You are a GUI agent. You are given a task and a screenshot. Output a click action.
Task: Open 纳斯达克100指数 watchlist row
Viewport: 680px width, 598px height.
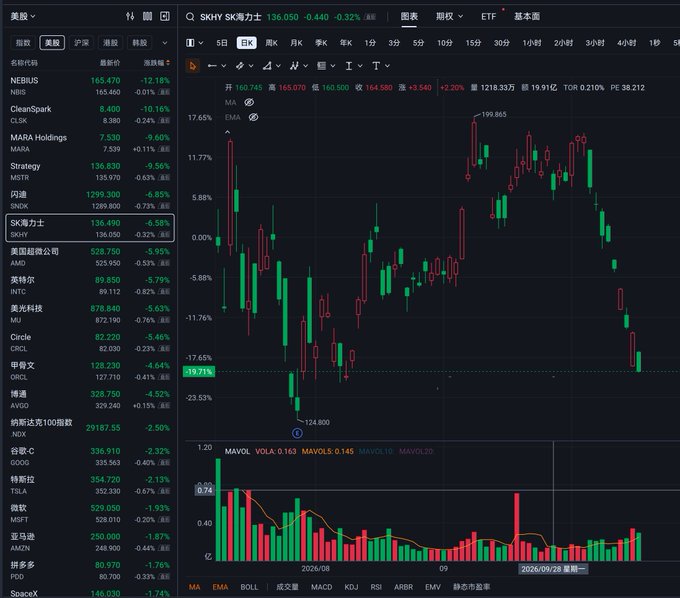point(90,428)
